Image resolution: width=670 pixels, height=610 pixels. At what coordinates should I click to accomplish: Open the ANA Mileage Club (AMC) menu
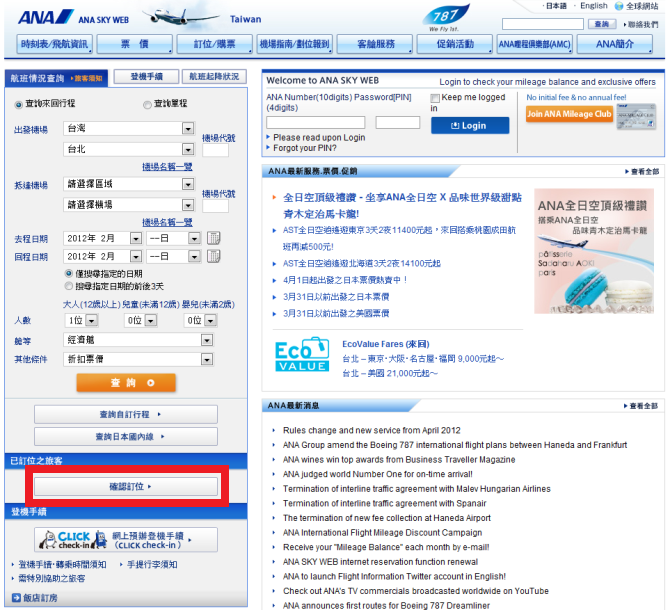[x=535, y=44]
